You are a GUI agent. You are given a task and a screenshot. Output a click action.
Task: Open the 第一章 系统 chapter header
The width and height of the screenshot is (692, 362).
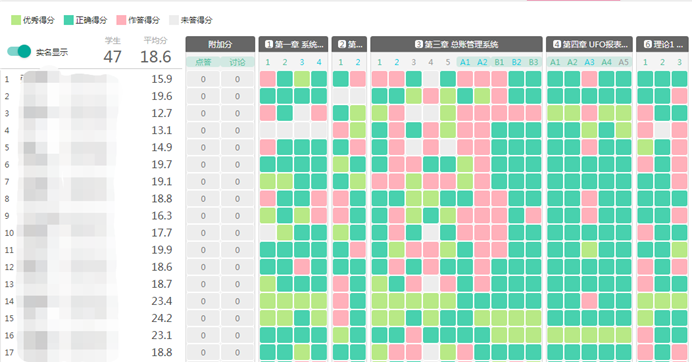[x=293, y=44]
